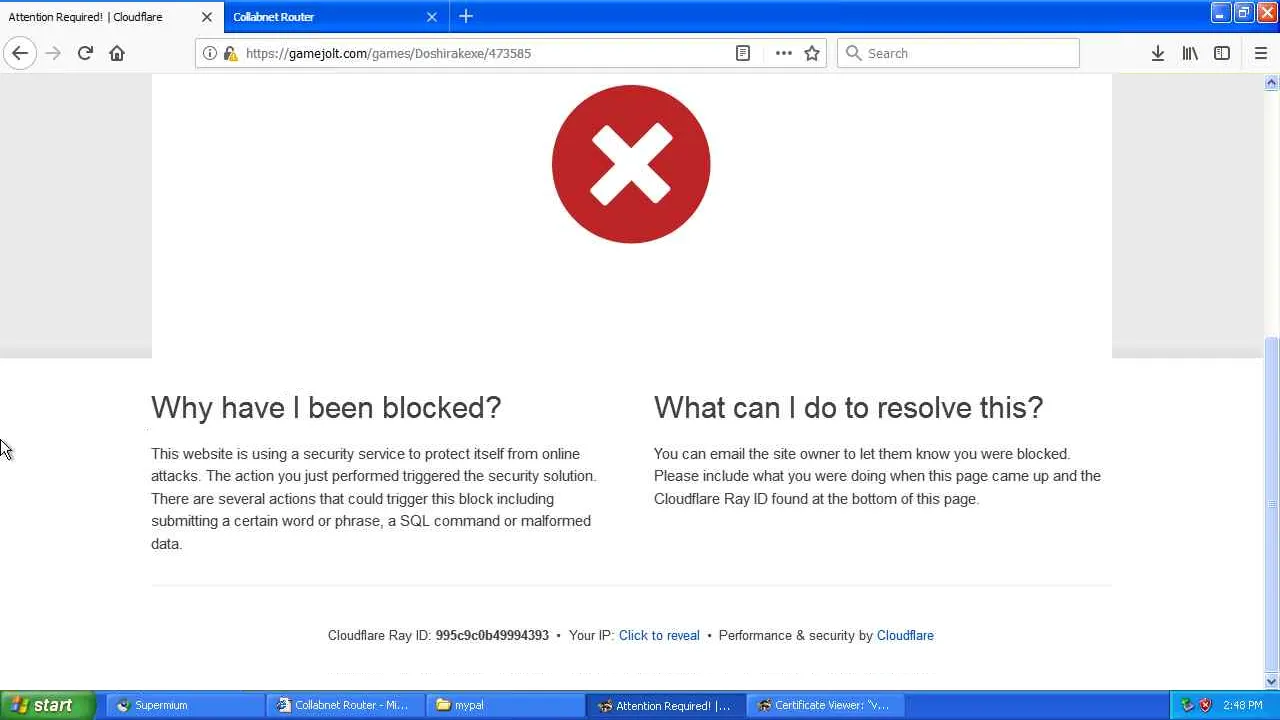Show site information icon in address bar
The image size is (1280, 720).
click(210, 53)
